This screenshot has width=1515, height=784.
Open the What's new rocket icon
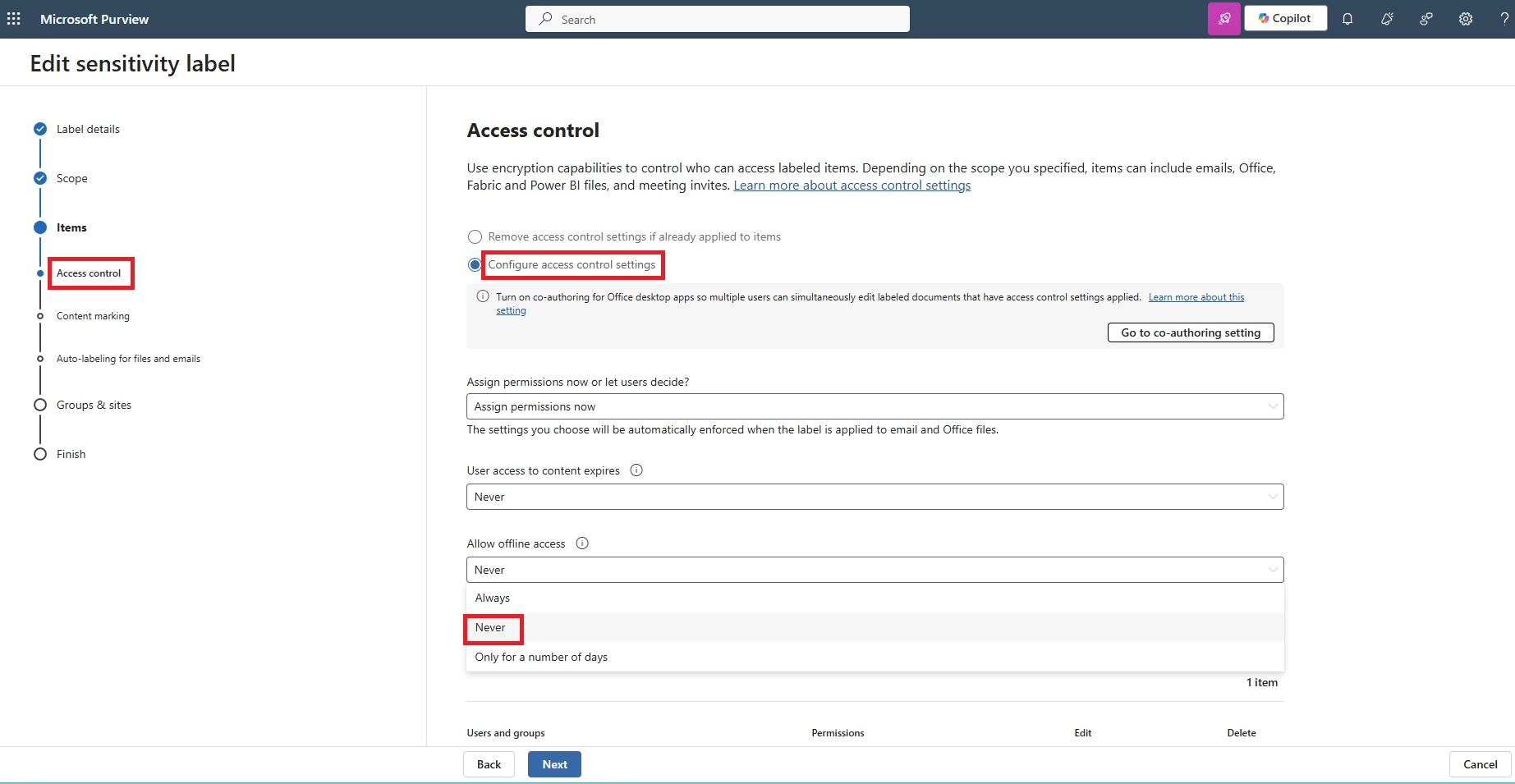click(1387, 19)
